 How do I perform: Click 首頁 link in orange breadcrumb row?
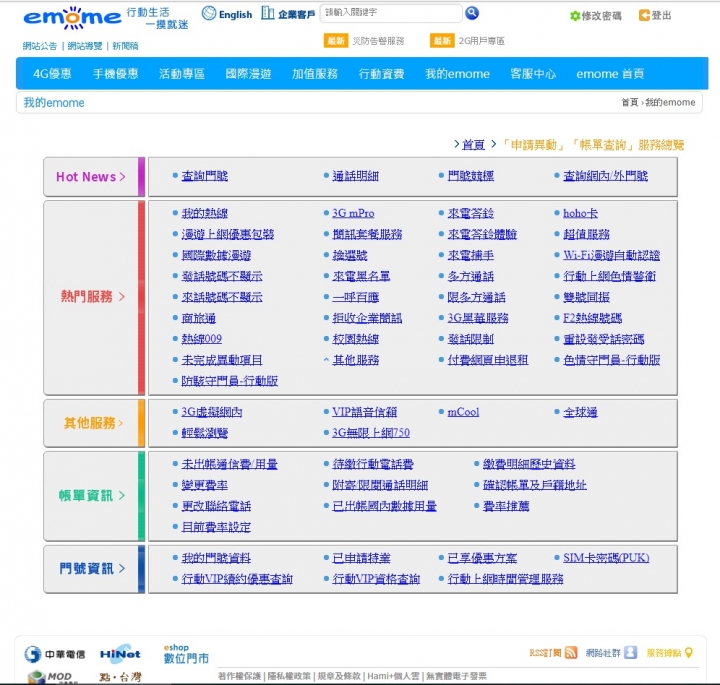(x=473, y=145)
